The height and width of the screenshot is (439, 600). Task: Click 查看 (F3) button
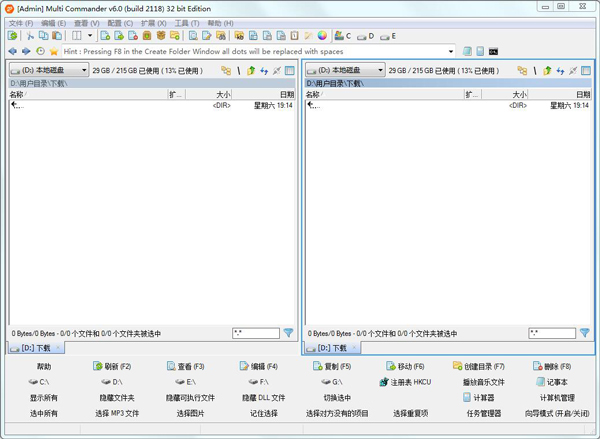(x=186, y=366)
